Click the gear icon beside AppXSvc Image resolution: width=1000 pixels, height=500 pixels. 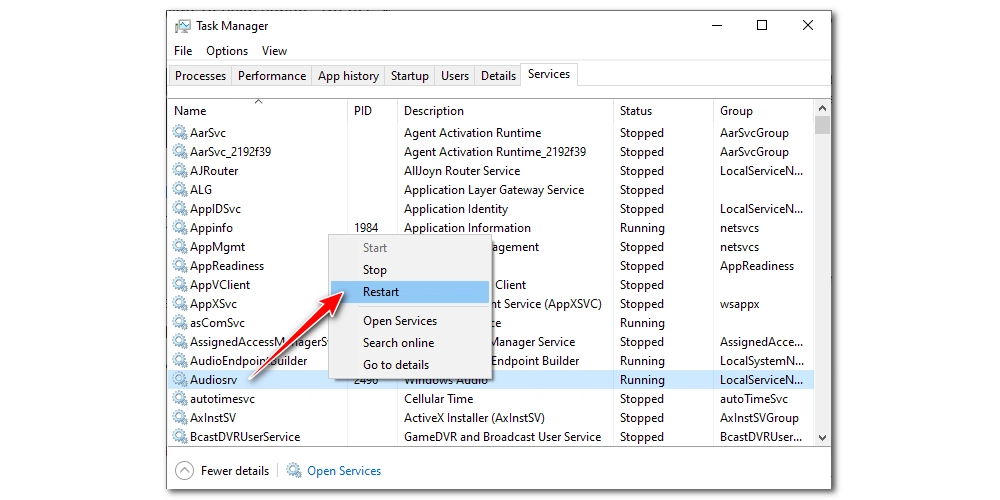(180, 304)
